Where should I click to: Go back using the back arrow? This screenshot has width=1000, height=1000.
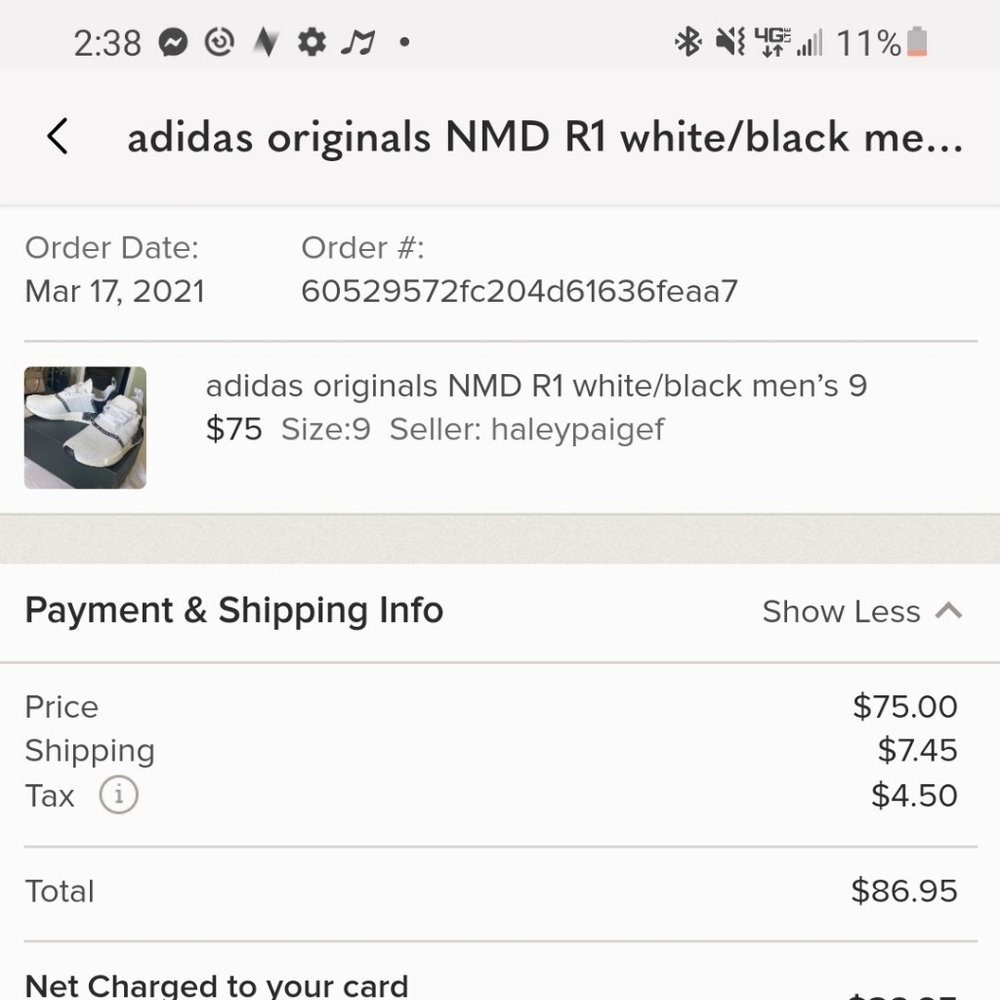click(x=57, y=136)
